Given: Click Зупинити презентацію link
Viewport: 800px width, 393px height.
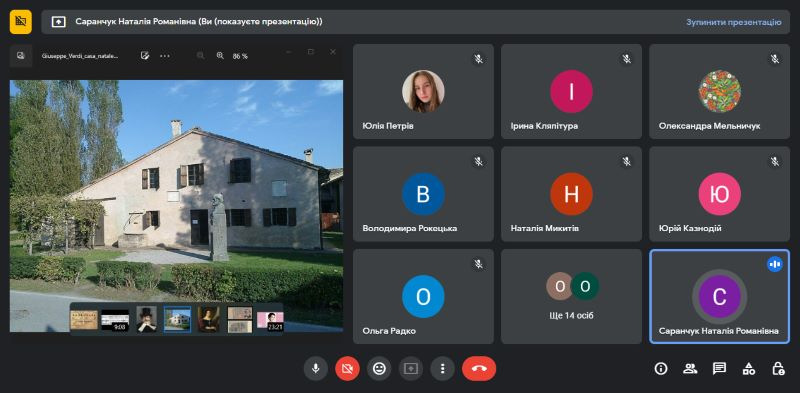Looking at the screenshot, I should (x=734, y=22).
